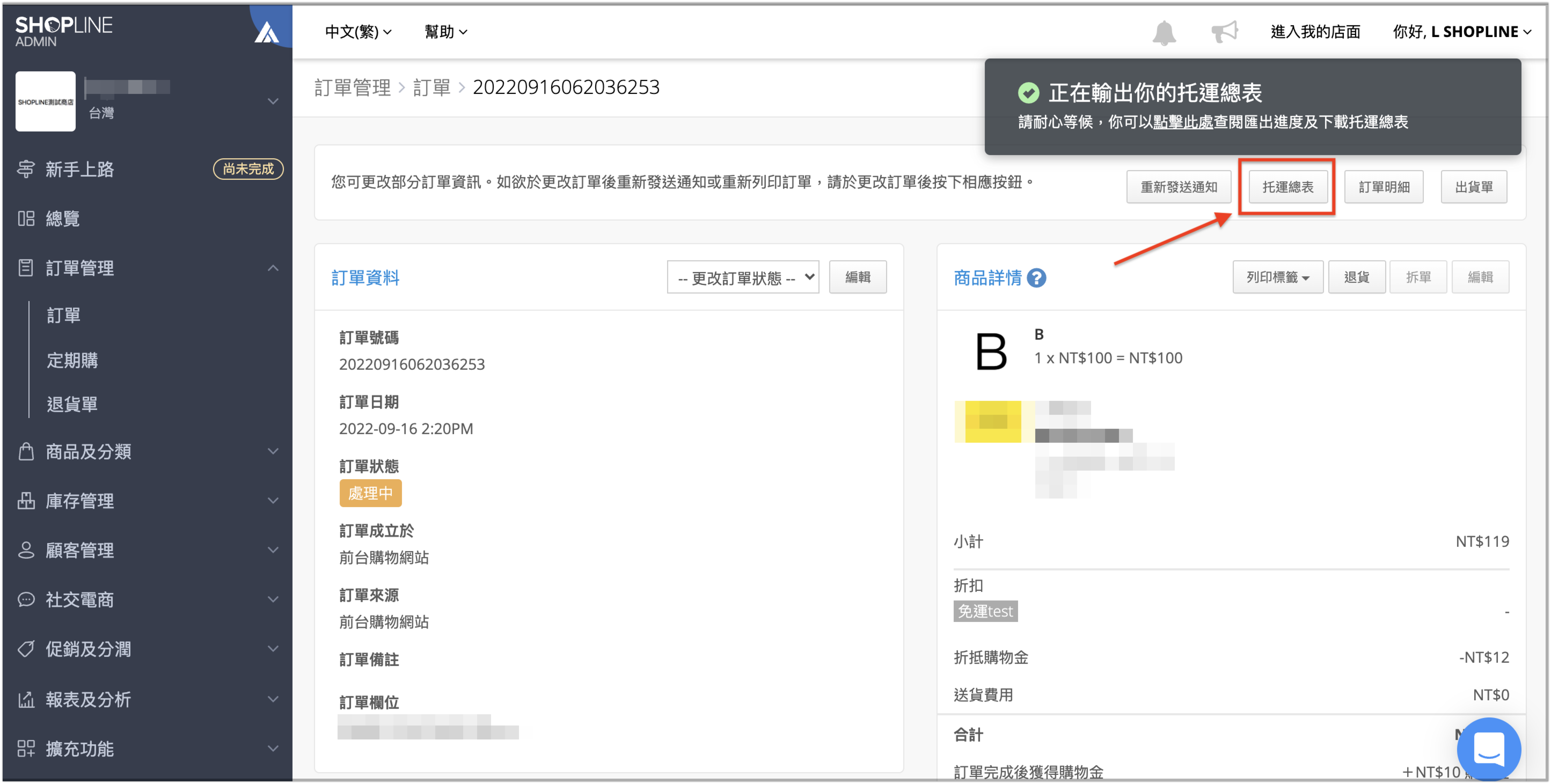Click the notification bell icon
Image resolution: width=1551 pixels, height=784 pixels.
click(1163, 32)
